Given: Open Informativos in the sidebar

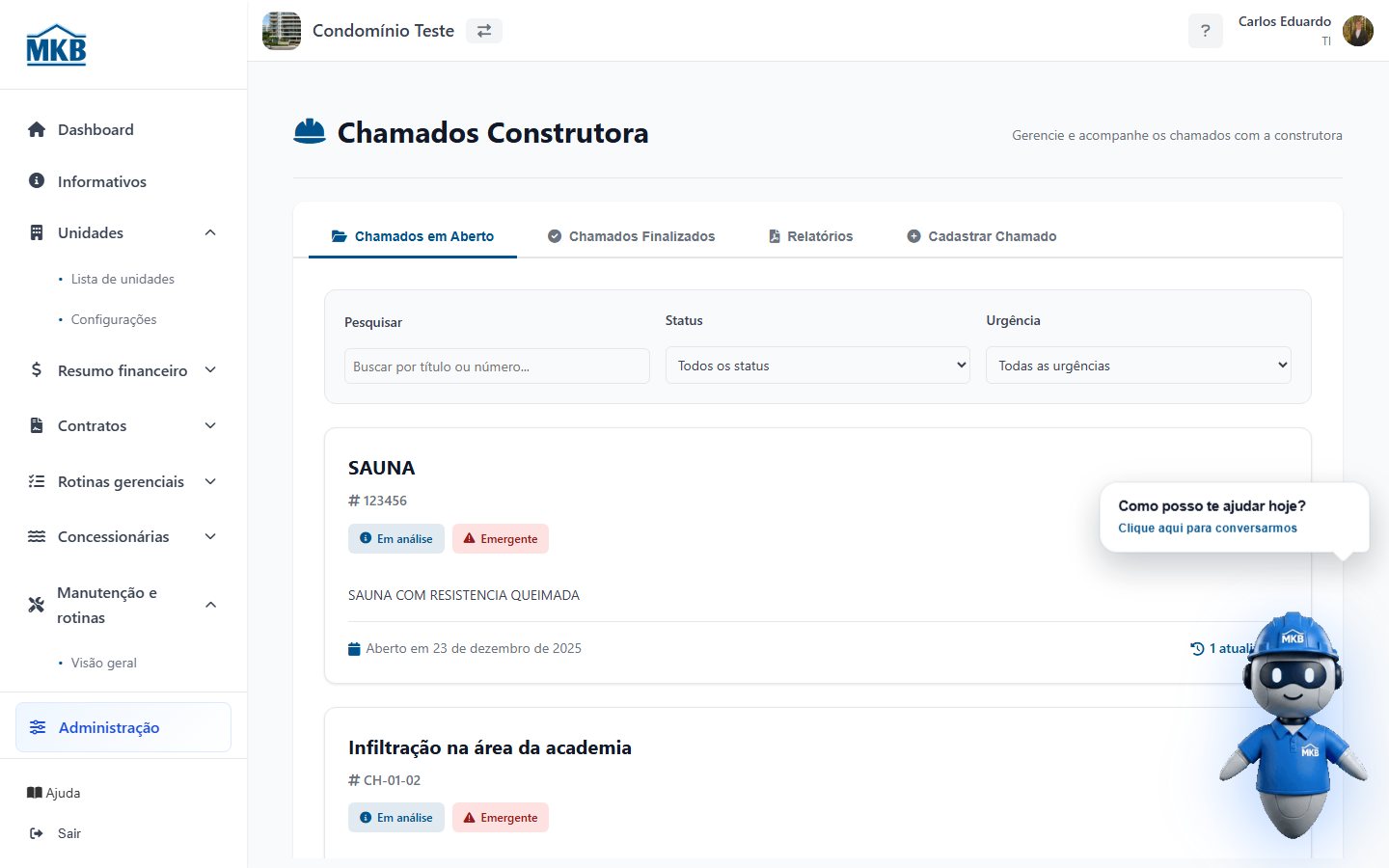Looking at the screenshot, I should tap(102, 181).
